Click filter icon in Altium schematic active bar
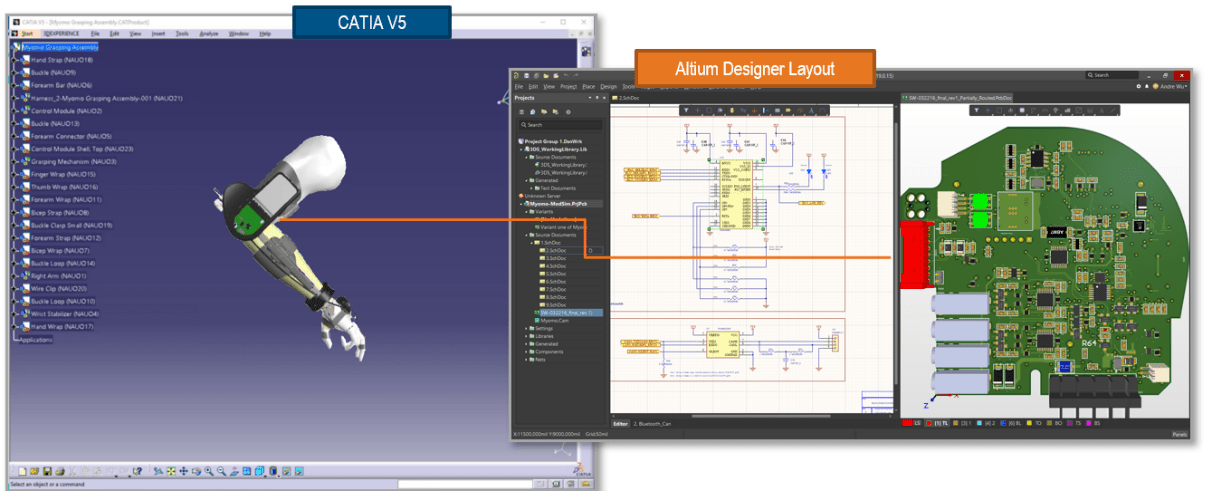 (x=686, y=110)
